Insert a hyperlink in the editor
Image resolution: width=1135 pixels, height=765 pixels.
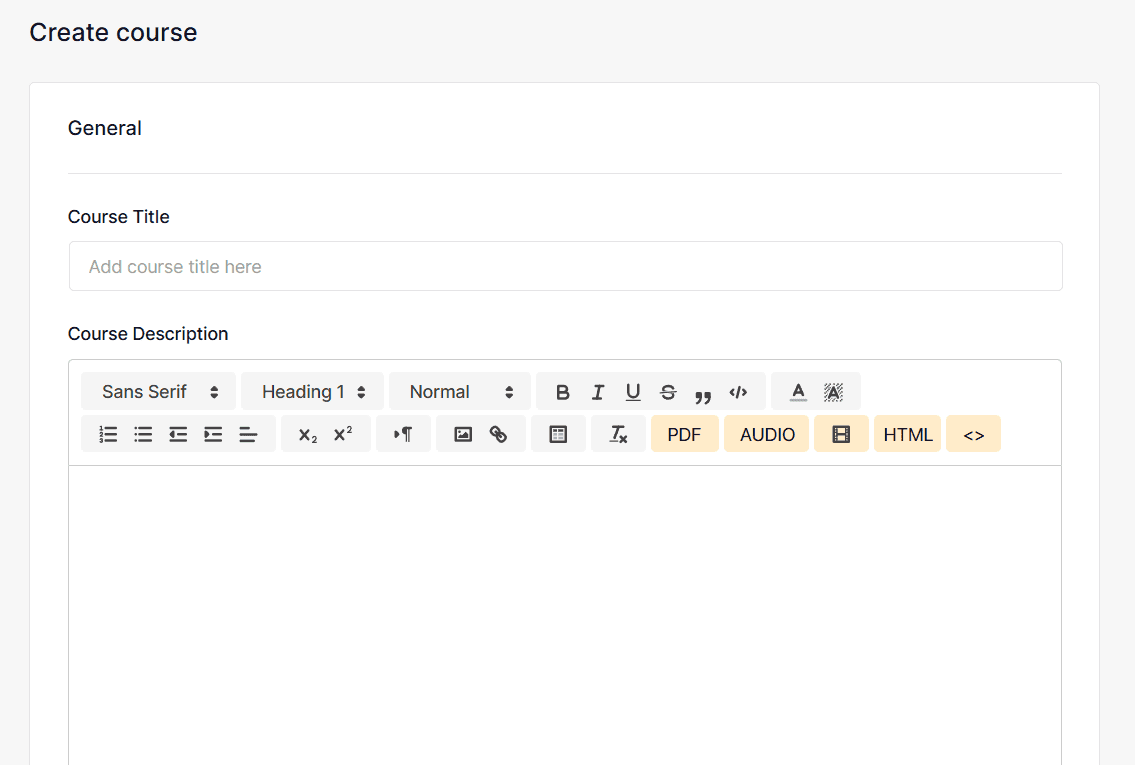pos(498,433)
